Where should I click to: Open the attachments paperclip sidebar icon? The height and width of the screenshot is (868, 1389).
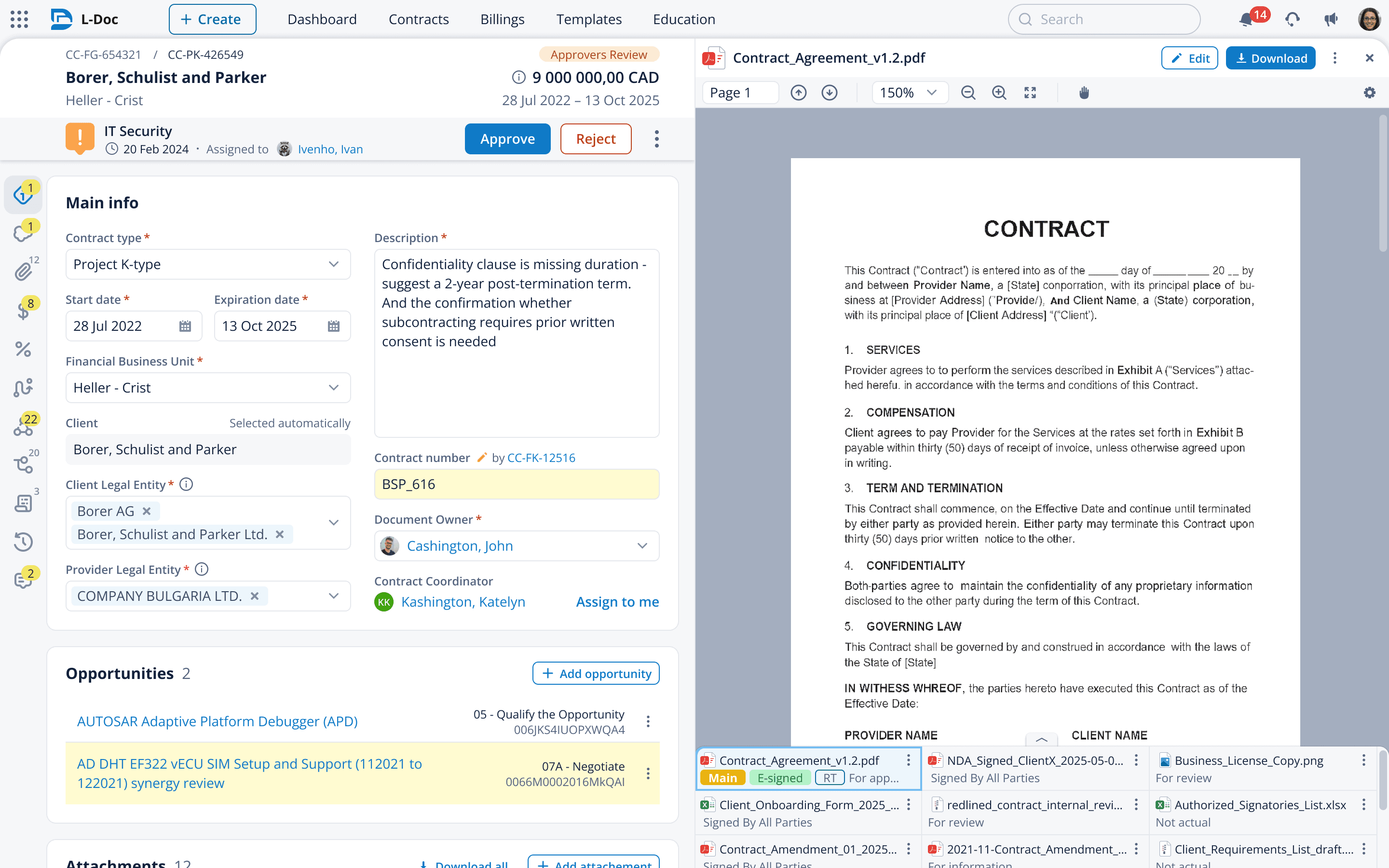tap(23, 271)
